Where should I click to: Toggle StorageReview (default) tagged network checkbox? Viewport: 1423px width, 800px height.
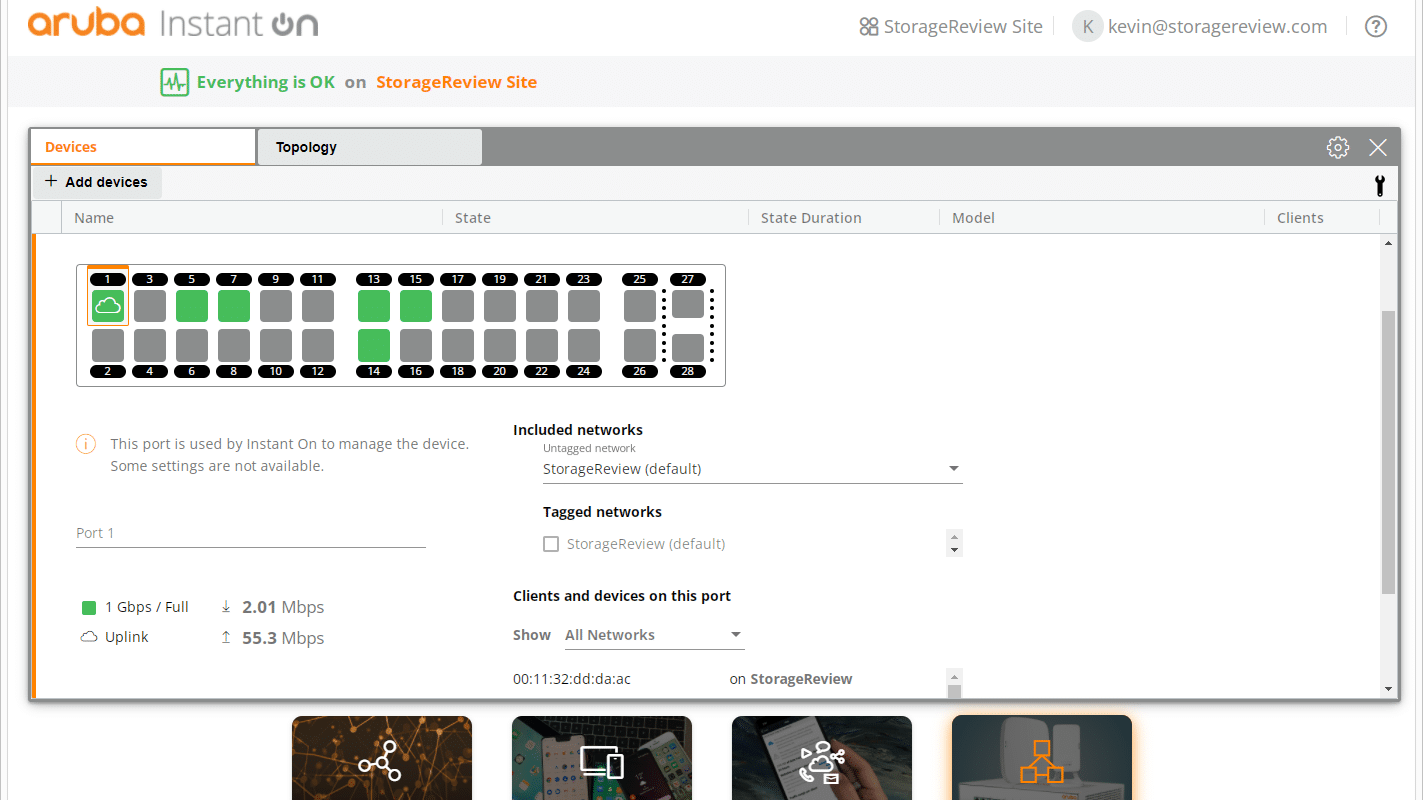(551, 544)
